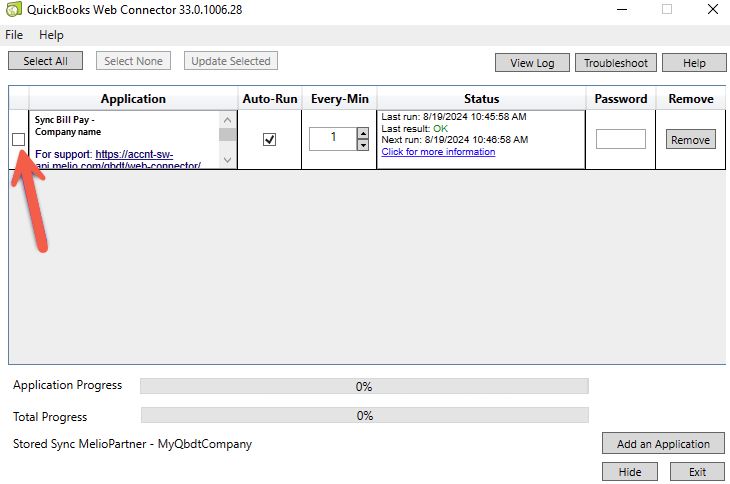Open the support URL link

pos(135,154)
